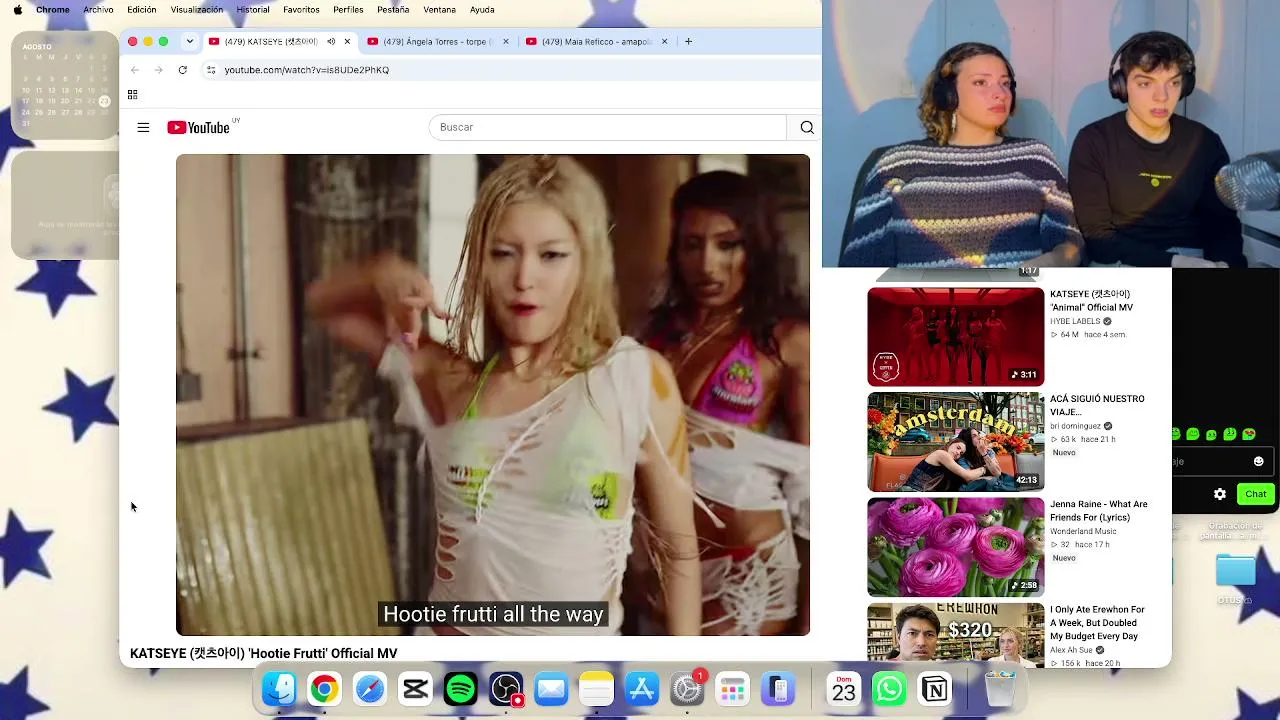Image resolution: width=1280 pixels, height=720 pixels.
Task: Open a new Chrome tab
Action: 688,41
